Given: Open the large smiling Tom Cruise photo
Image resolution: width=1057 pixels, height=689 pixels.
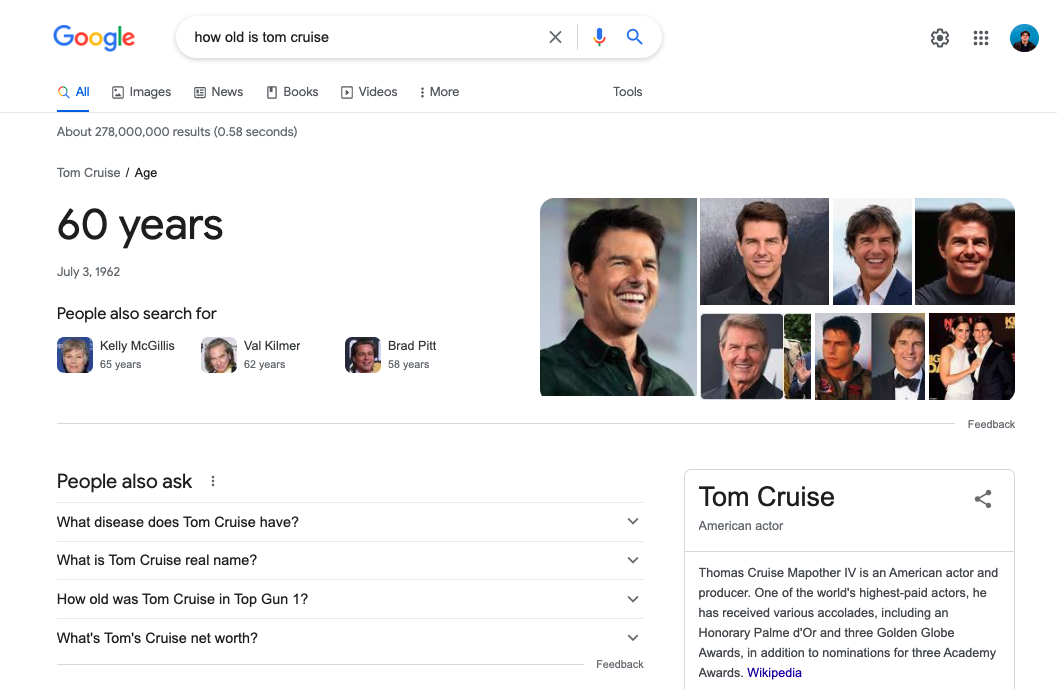Looking at the screenshot, I should (618, 297).
